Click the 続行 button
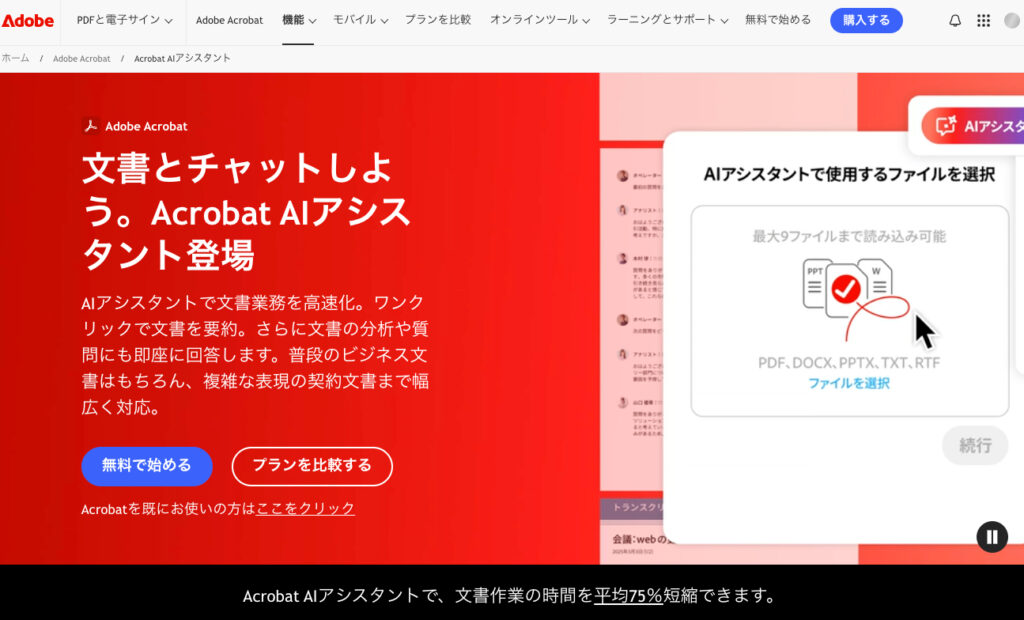The height and width of the screenshot is (620, 1024). (x=975, y=446)
